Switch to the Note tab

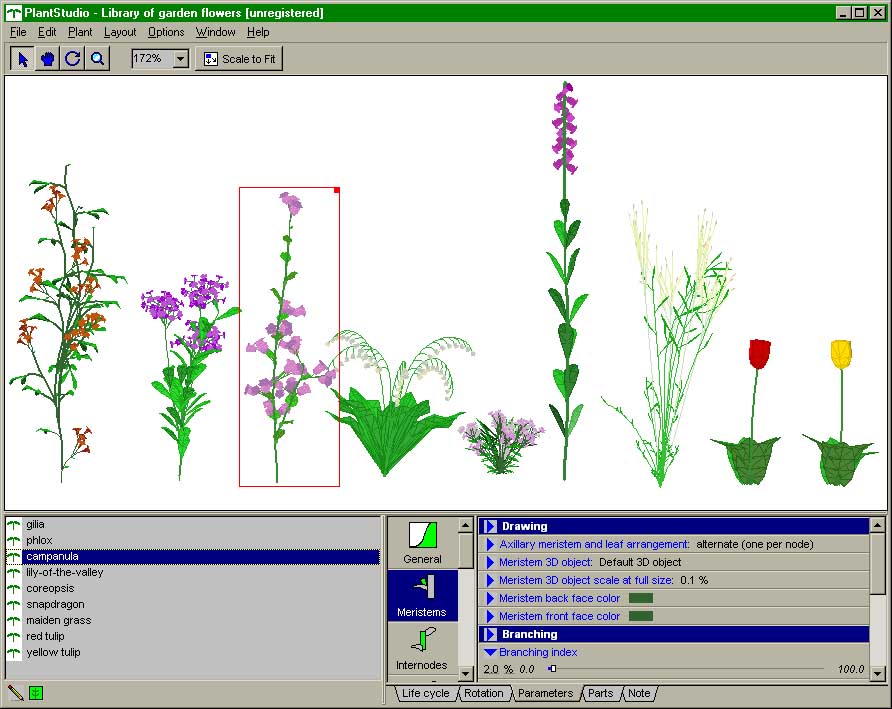coord(639,693)
